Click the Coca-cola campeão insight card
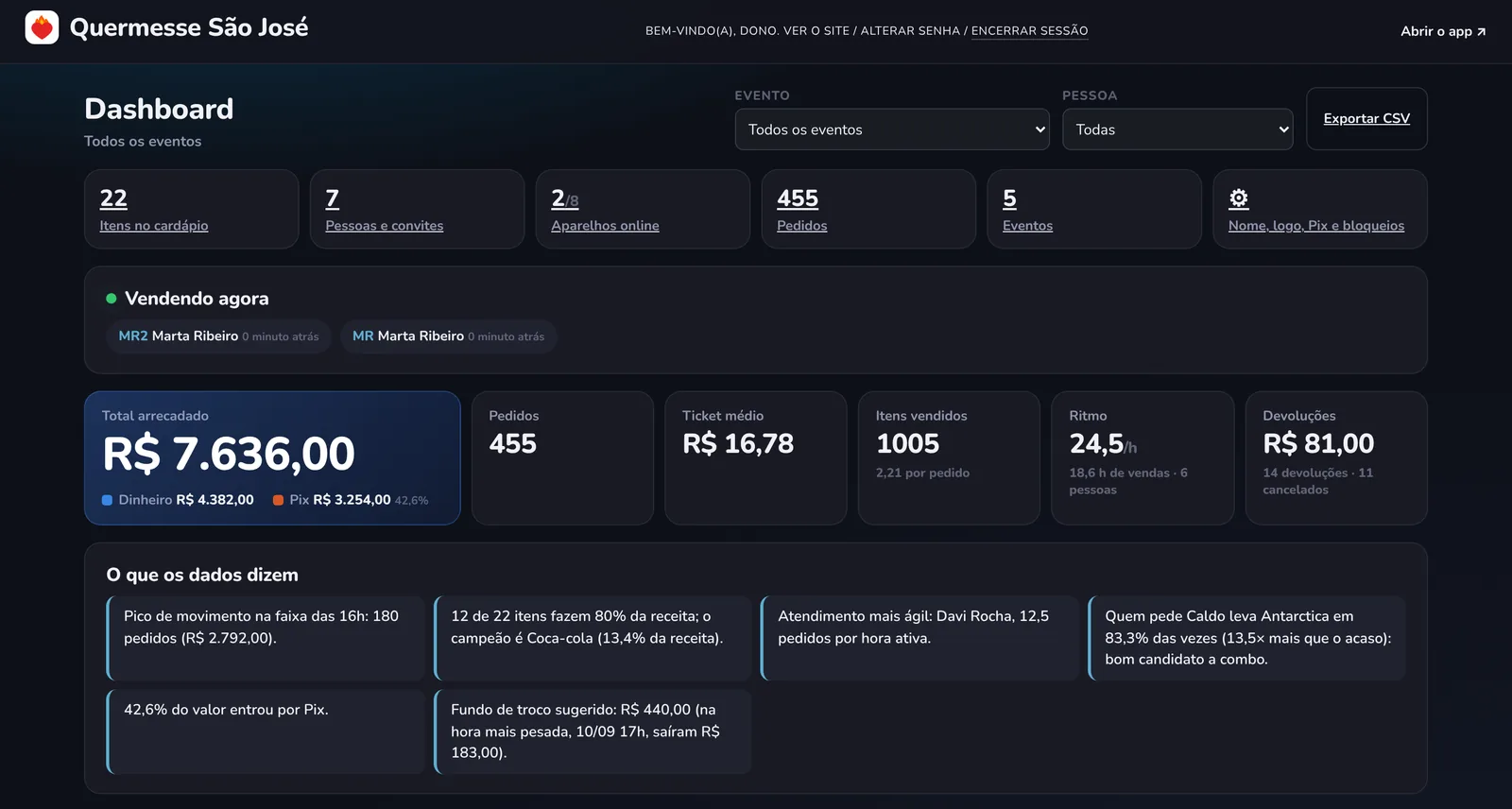 point(593,638)
